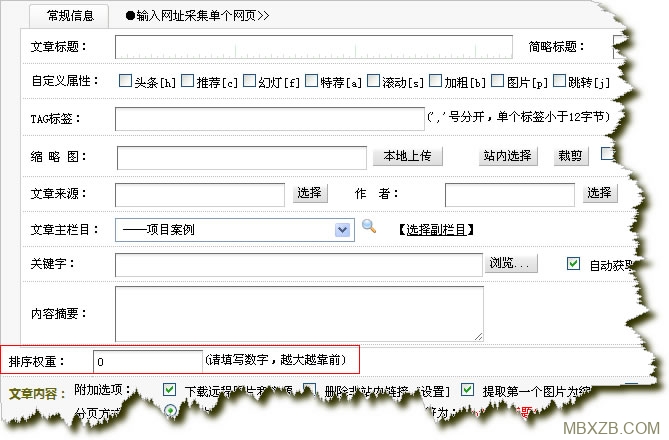Focus the 文章标题 input field

coord(314,47)
